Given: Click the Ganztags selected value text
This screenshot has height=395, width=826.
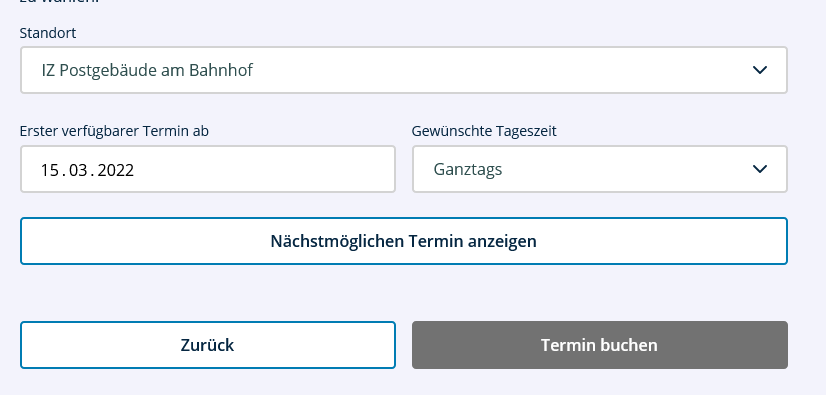Looking at the screenshot, I should [x=468, y=170].
